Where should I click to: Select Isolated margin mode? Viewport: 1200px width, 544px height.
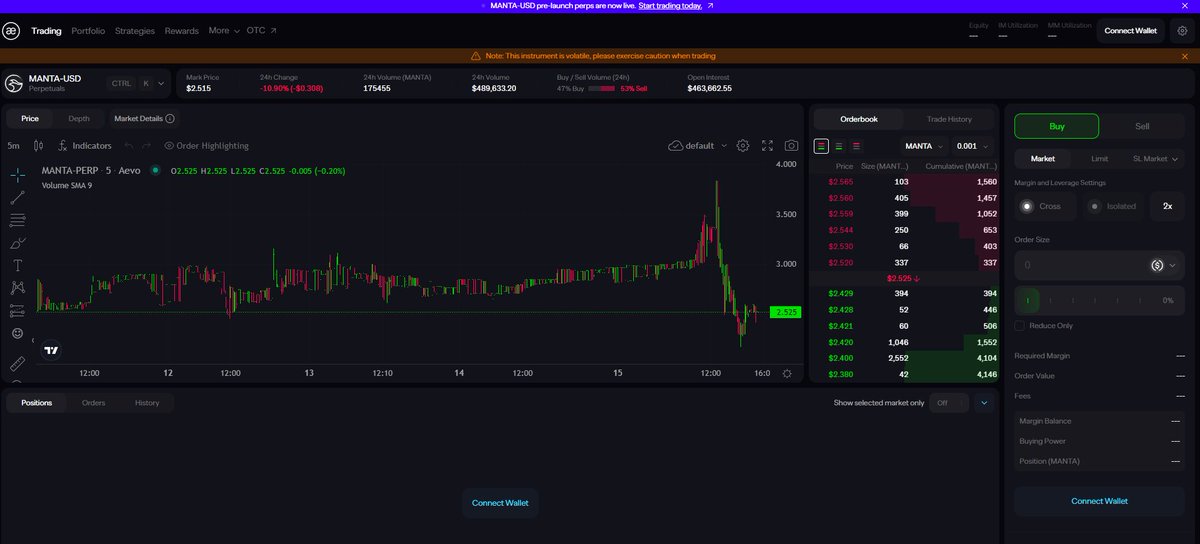(1114, 206)
